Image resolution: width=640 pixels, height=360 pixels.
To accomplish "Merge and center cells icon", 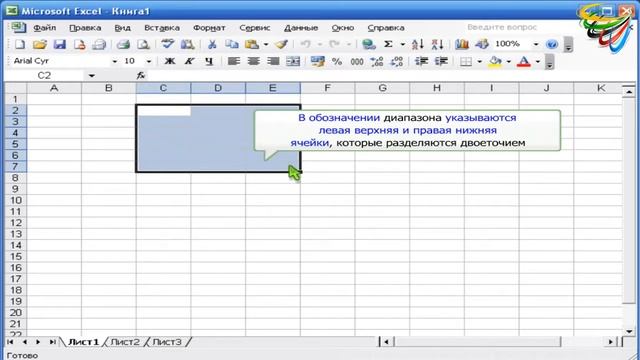I will click(x=293, y=62).
